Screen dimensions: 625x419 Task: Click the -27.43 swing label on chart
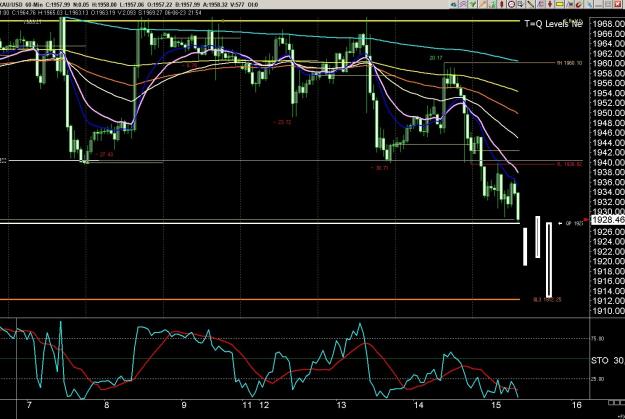104,155
